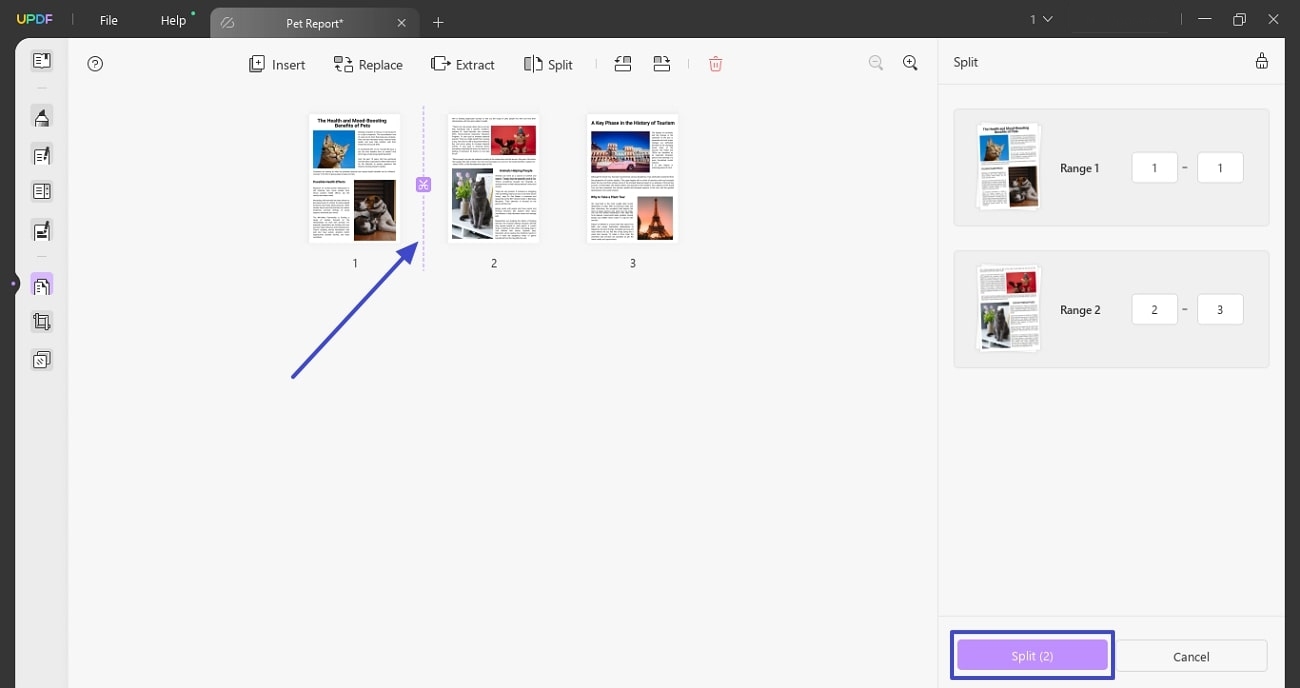Edit Range 1 end page field
1300x688 pixels.
click(x=1220, y=168)
